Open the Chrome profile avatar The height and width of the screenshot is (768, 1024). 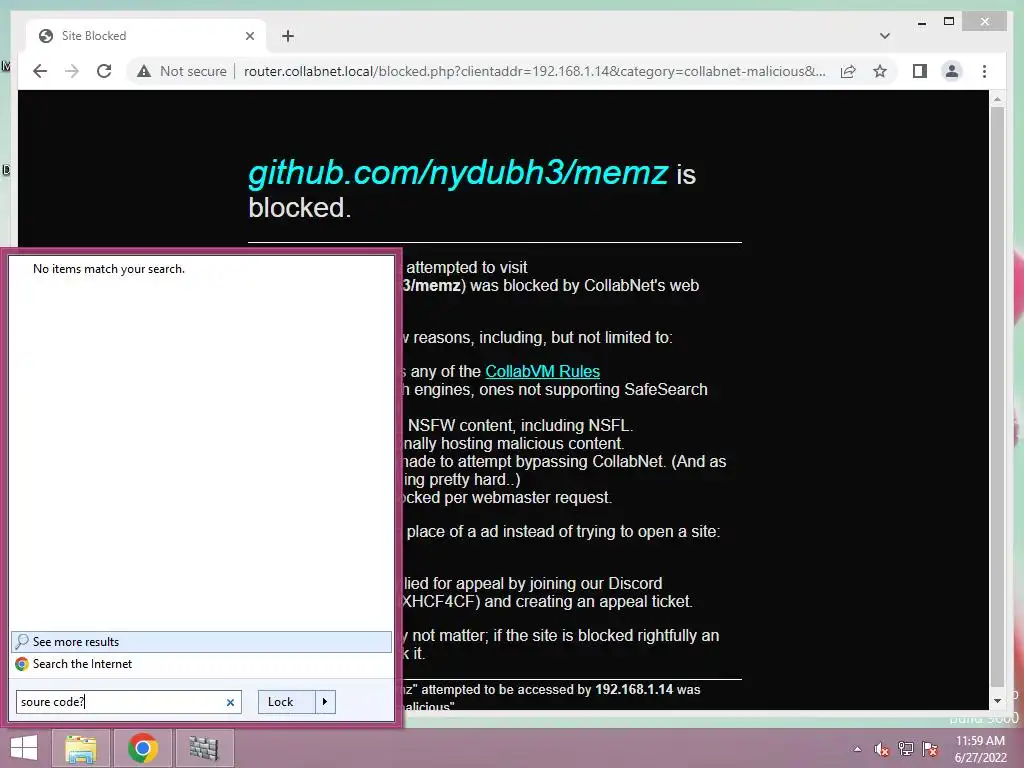[952, 71]
